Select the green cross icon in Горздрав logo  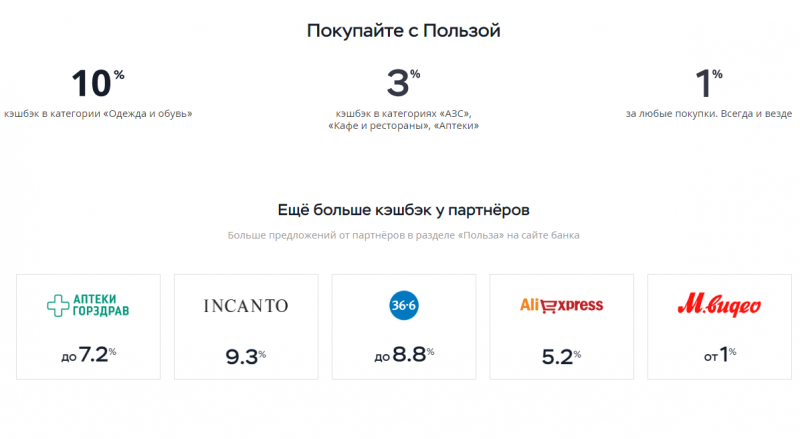[58, 305]
